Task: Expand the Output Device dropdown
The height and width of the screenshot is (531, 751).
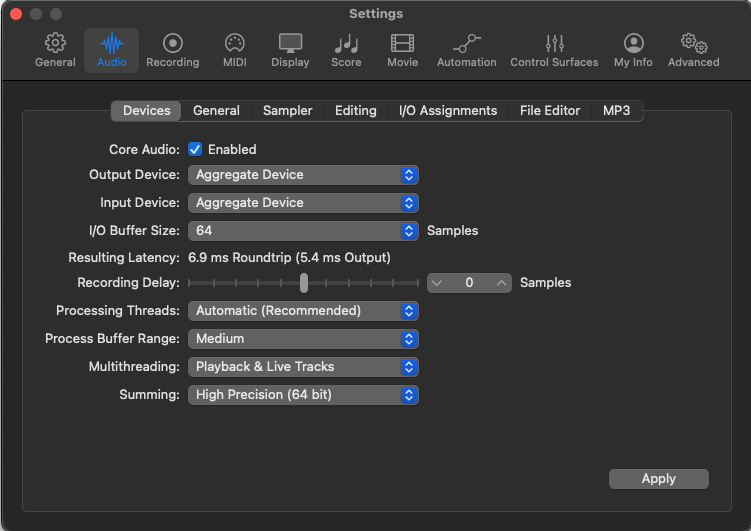Action: [x=303, y=175]
